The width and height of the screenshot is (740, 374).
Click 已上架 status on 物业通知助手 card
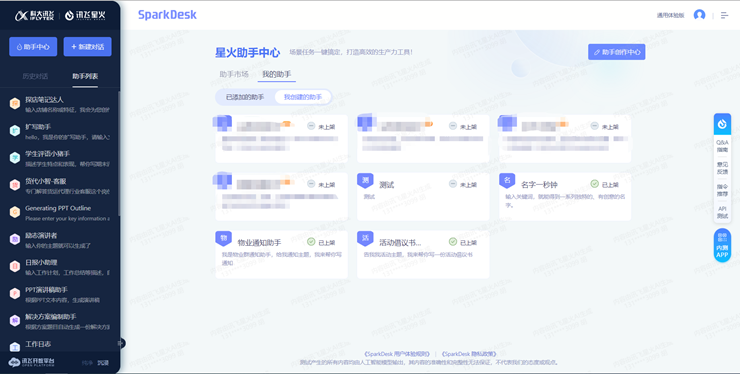pos(321,242)
